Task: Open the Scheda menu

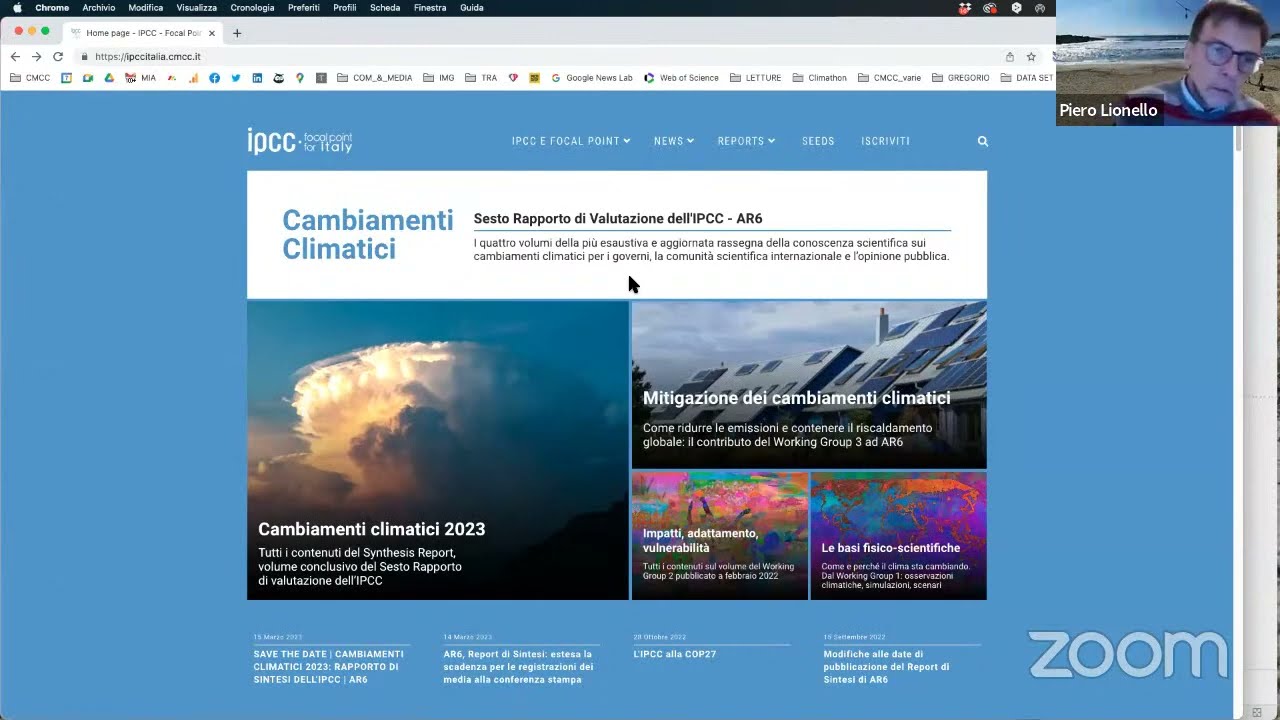Action: click(x=385, y=7)
